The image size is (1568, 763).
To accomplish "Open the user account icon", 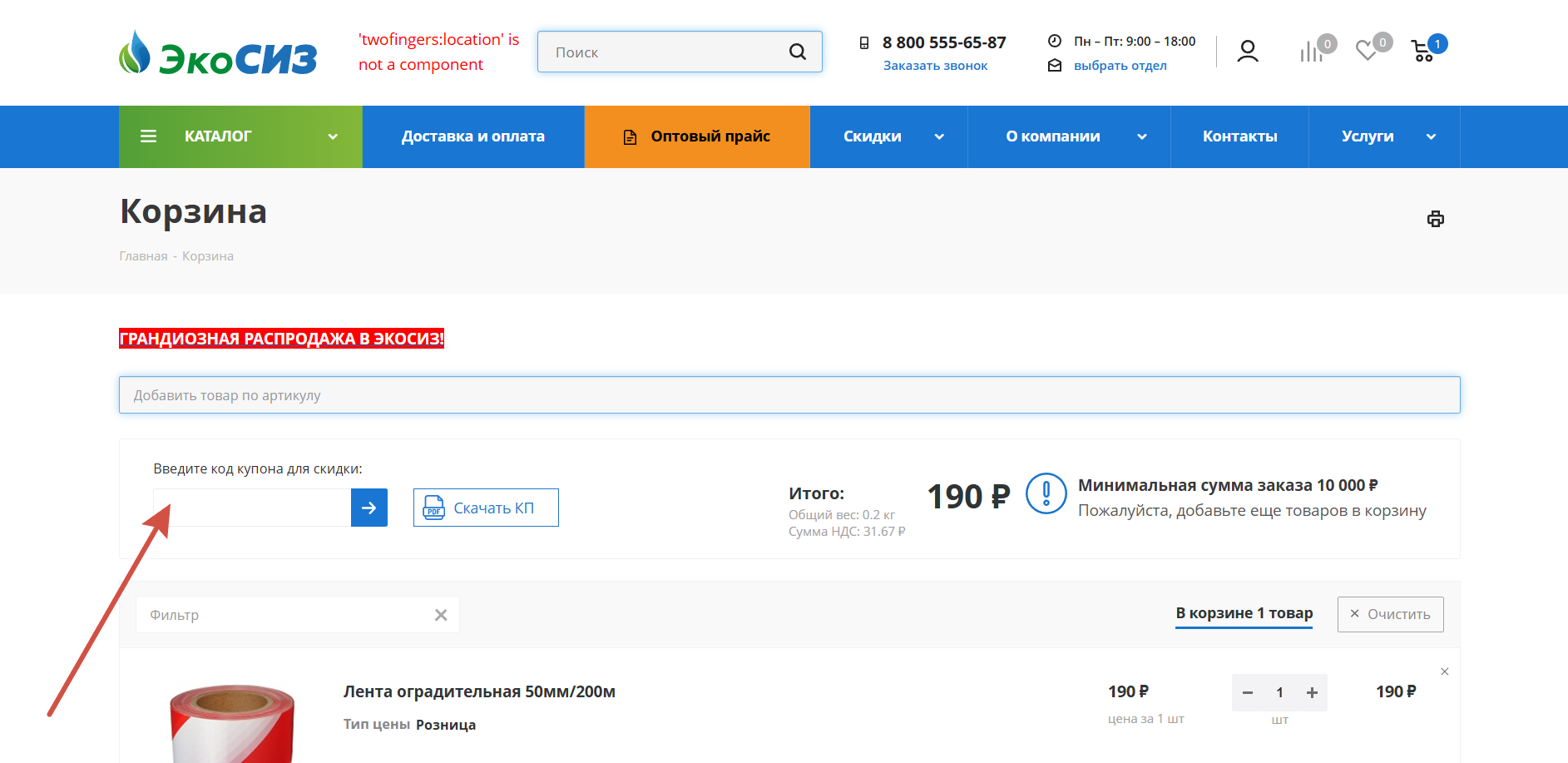I will point(1247,52).
